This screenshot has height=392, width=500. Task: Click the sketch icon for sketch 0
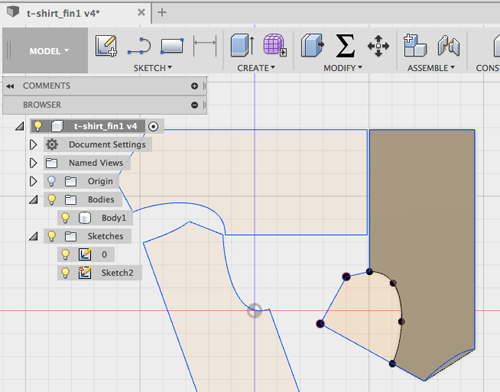tap(85, 255)
